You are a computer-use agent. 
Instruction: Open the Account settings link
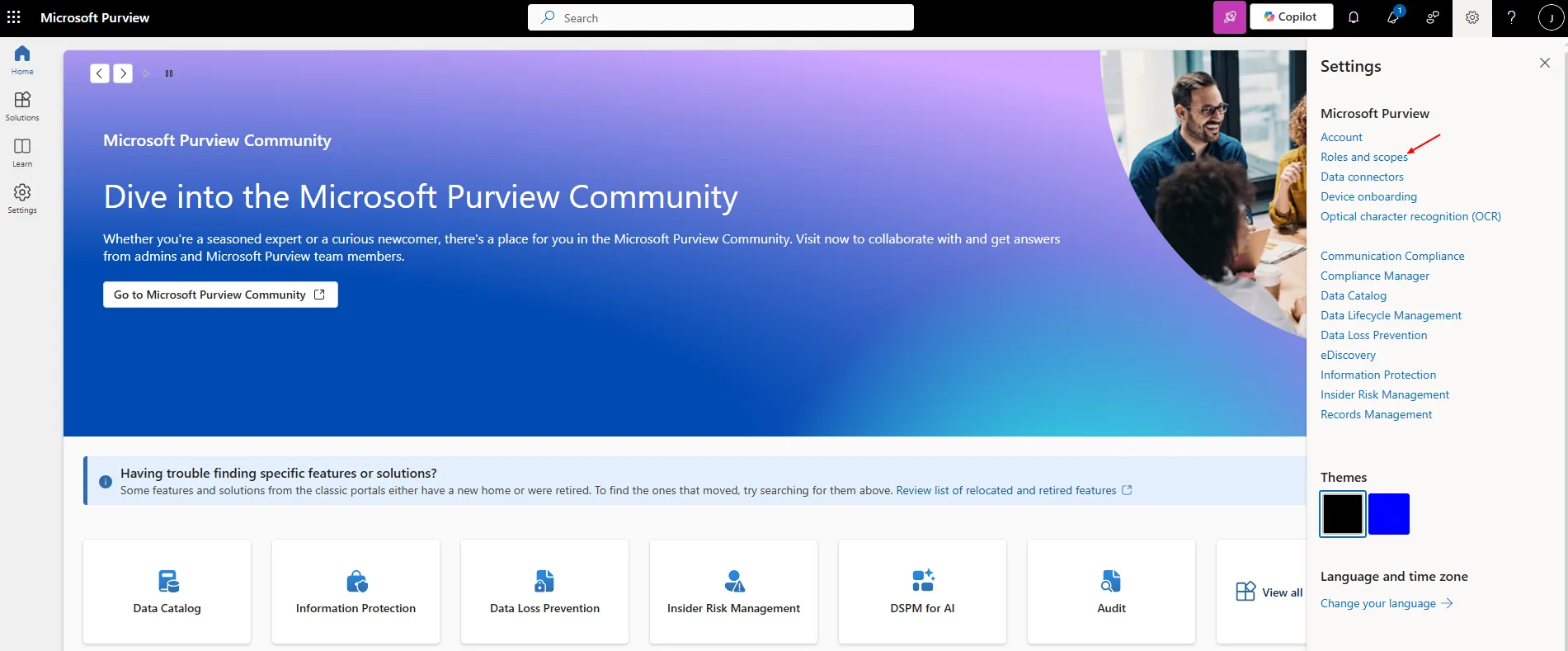(1341, 137)
